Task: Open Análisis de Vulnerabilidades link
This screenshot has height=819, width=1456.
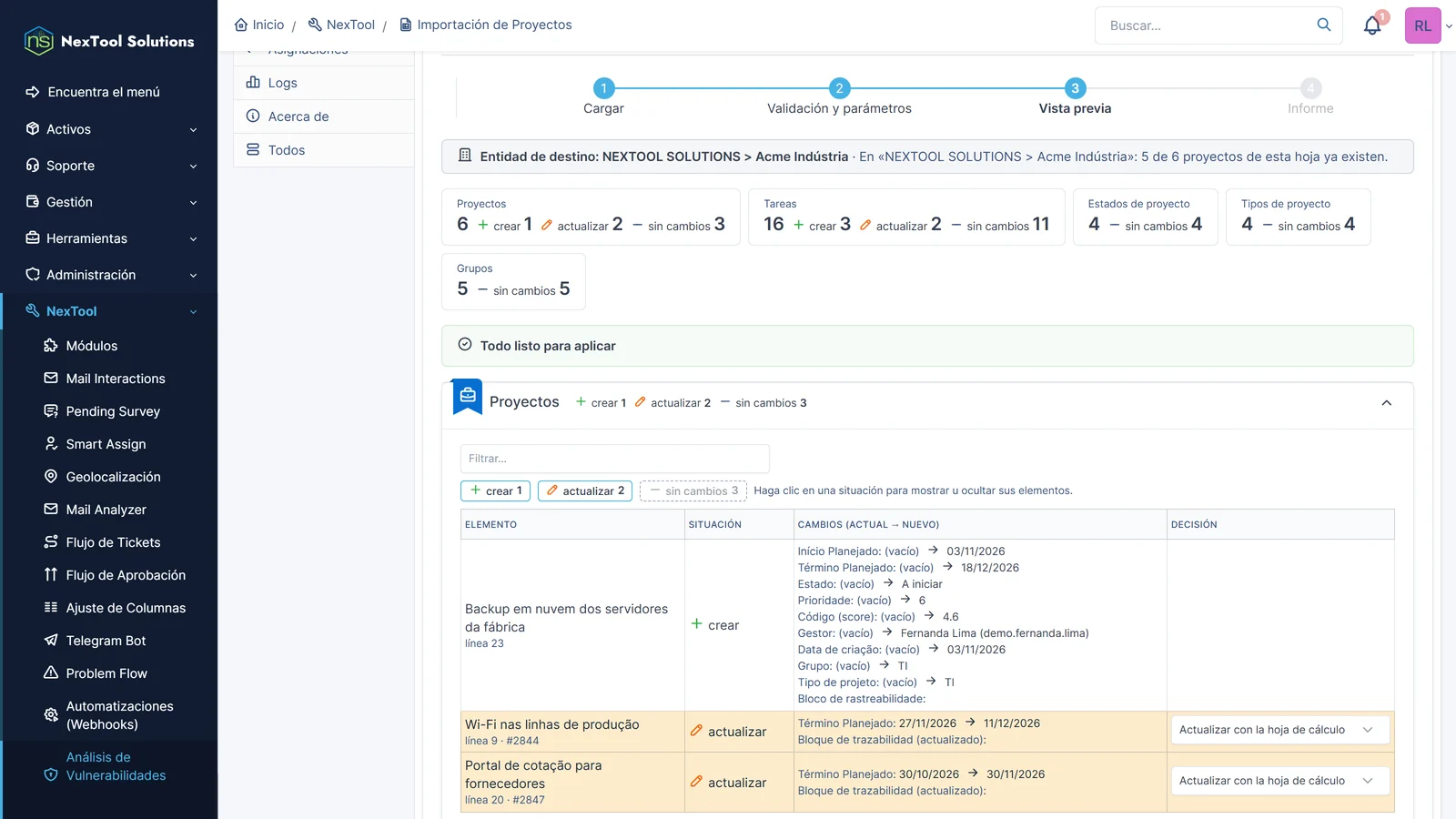Action: pyautogui.click(x=116, y=766)
